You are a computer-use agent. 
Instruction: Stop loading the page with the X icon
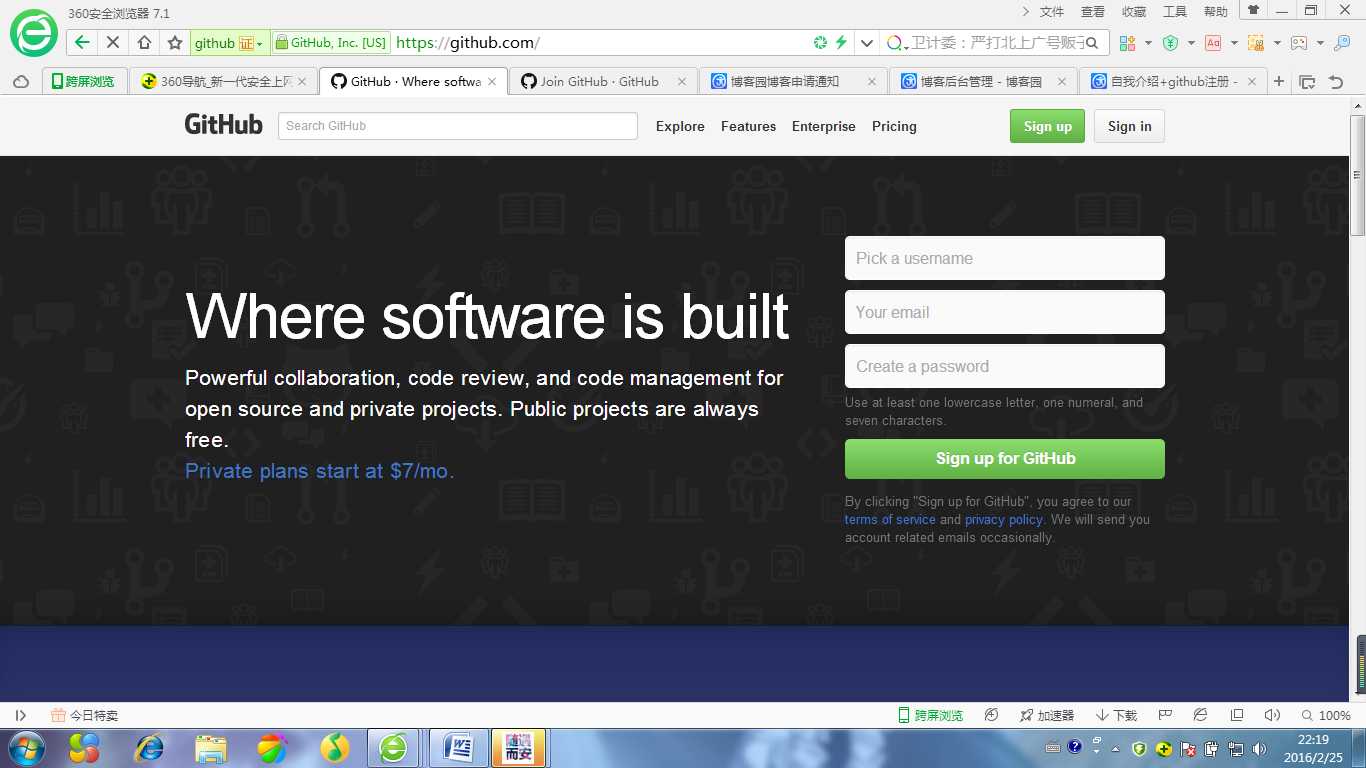coord(113,42)
